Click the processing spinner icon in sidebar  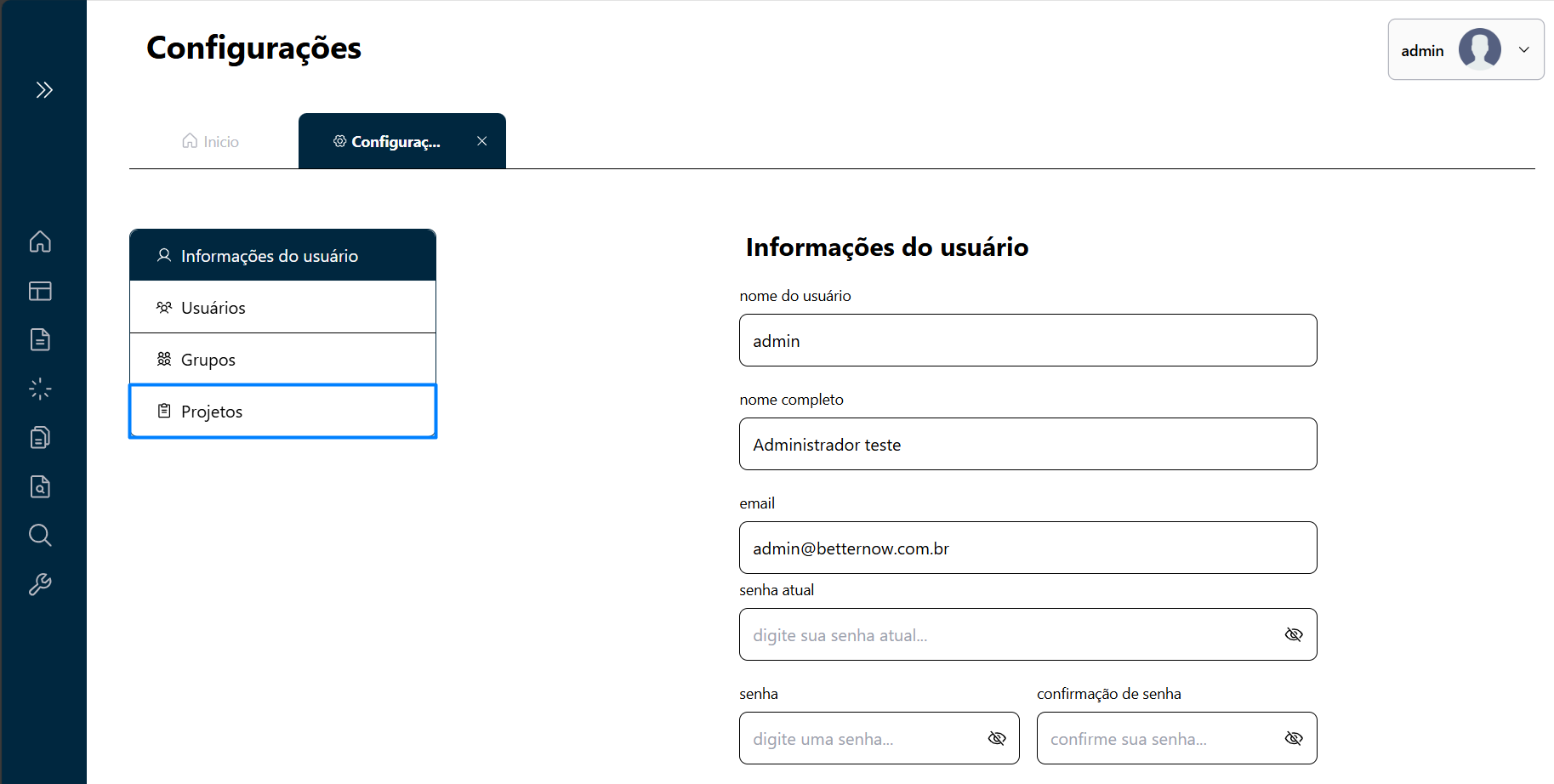[40, 389]
